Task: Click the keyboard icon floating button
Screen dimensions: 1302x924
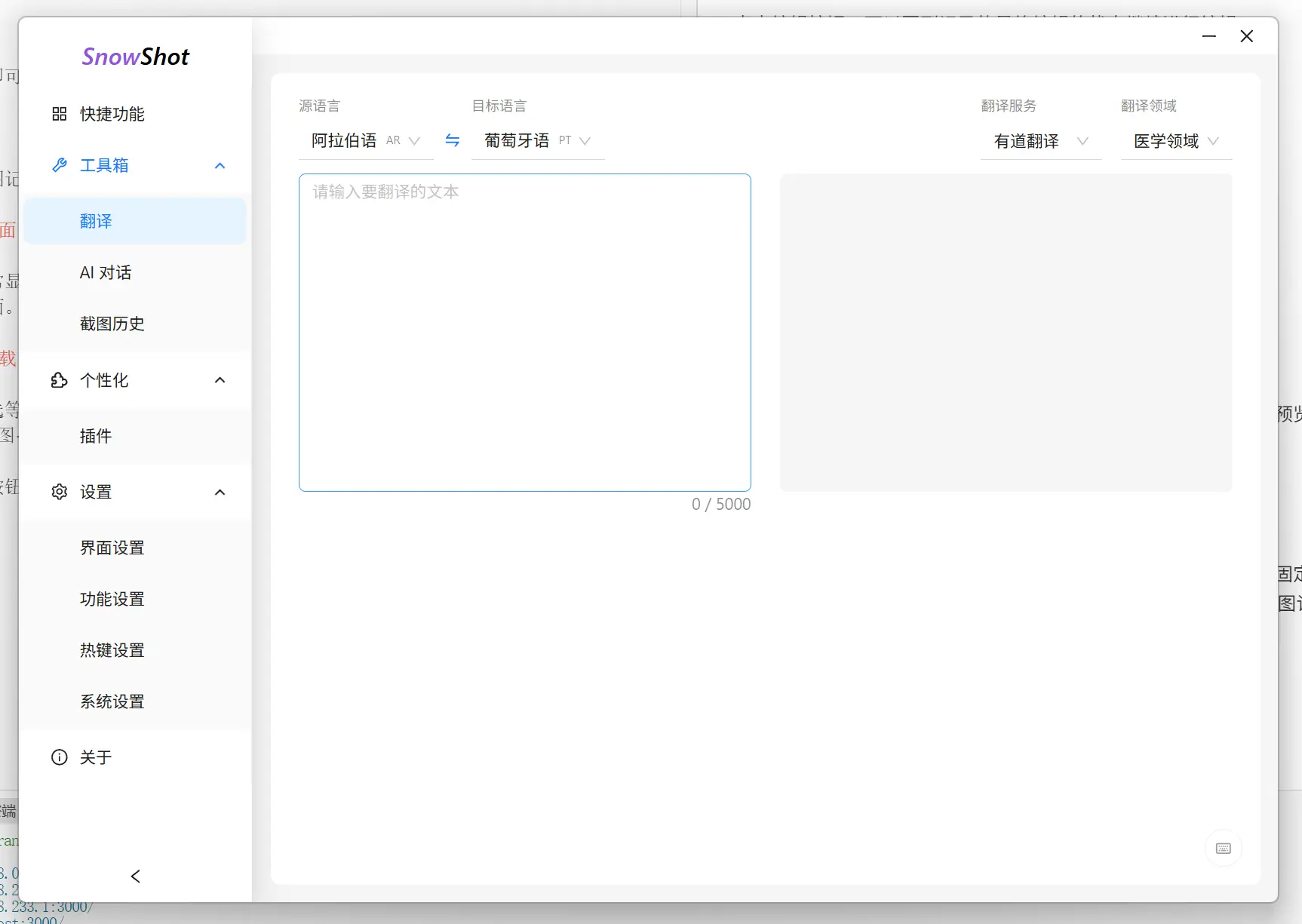Action: click(x=1223, y=849)
